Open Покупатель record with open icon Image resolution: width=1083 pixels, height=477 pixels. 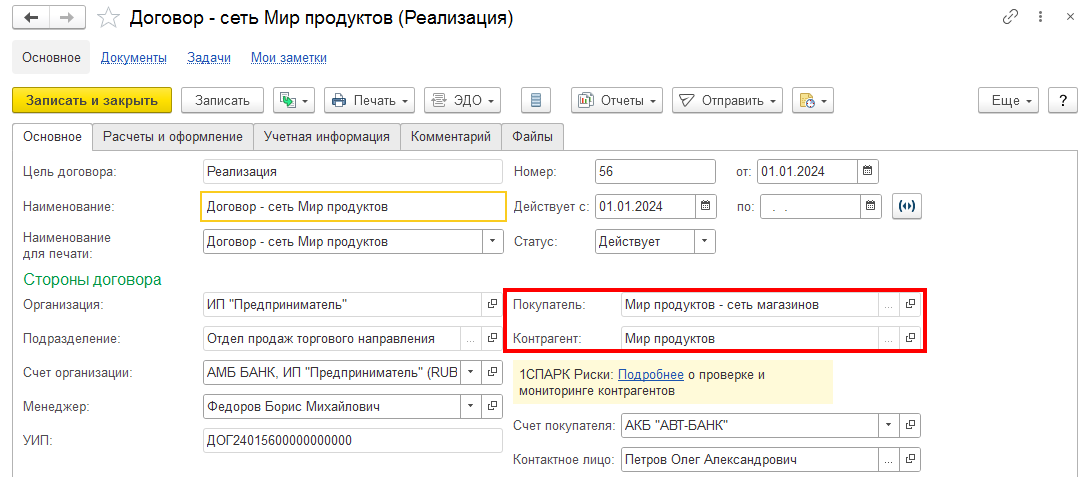point(910,304)
